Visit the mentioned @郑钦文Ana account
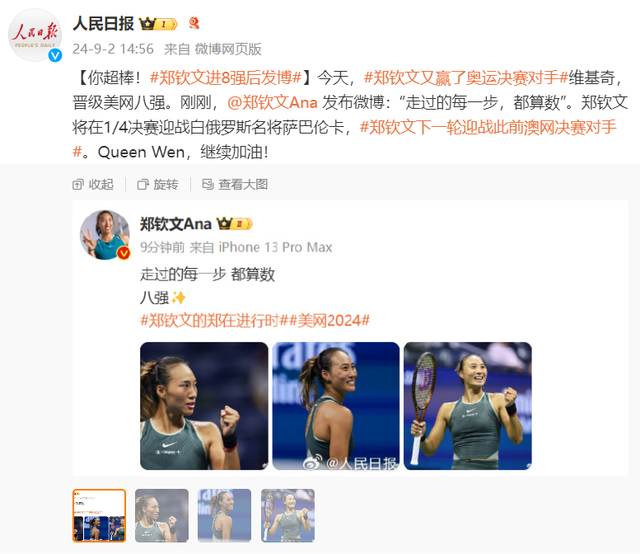 pos(272,102)
